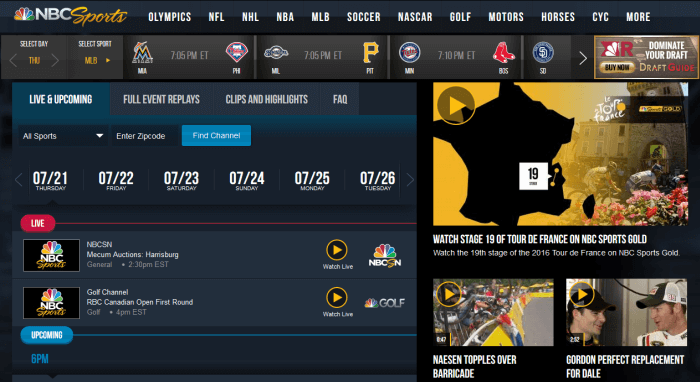Expand the Select Sport MLB selector
The width and height of the screenshot is (700, 382).
95,60
